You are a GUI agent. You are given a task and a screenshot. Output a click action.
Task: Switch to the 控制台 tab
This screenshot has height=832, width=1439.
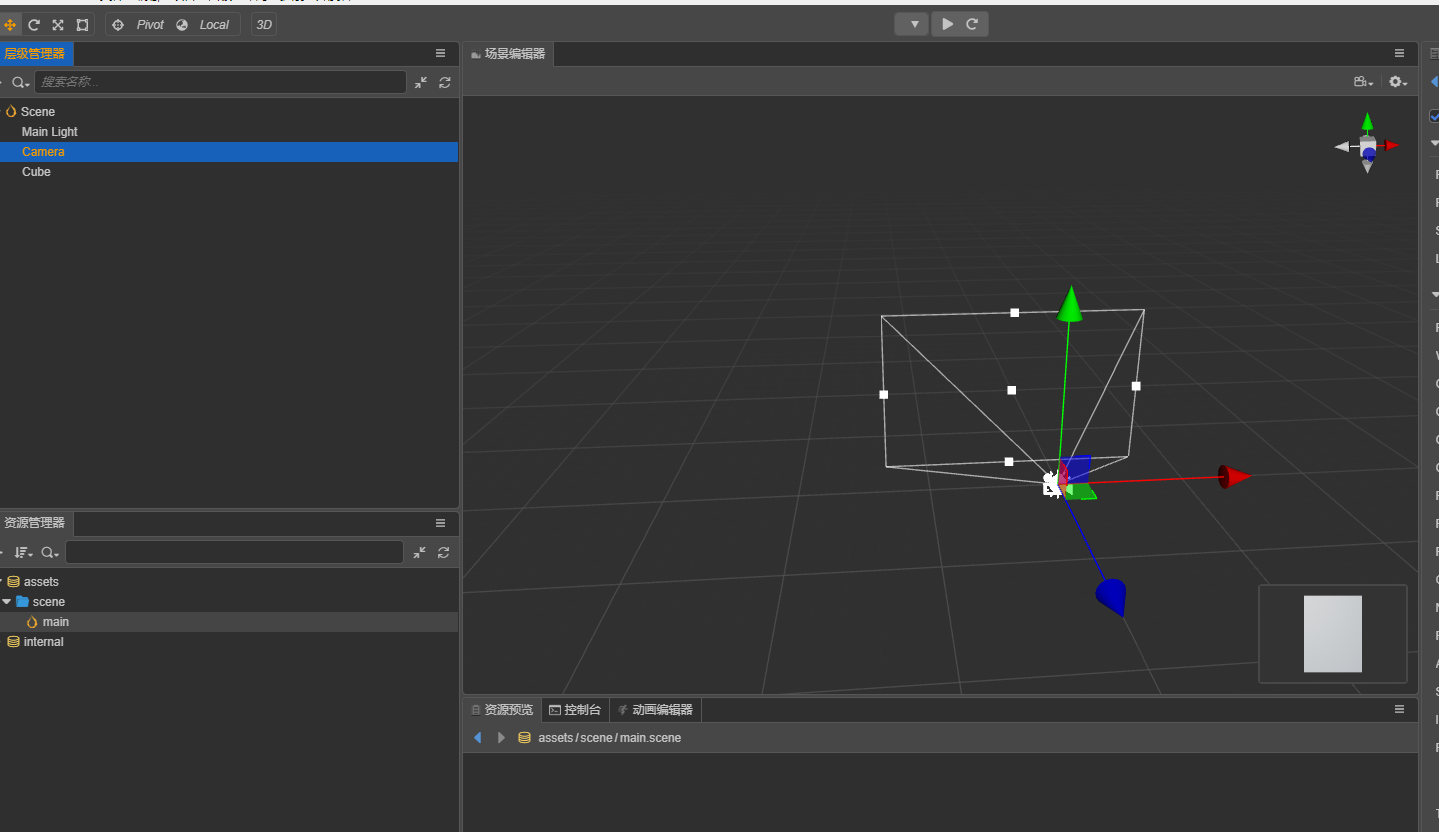576,710
